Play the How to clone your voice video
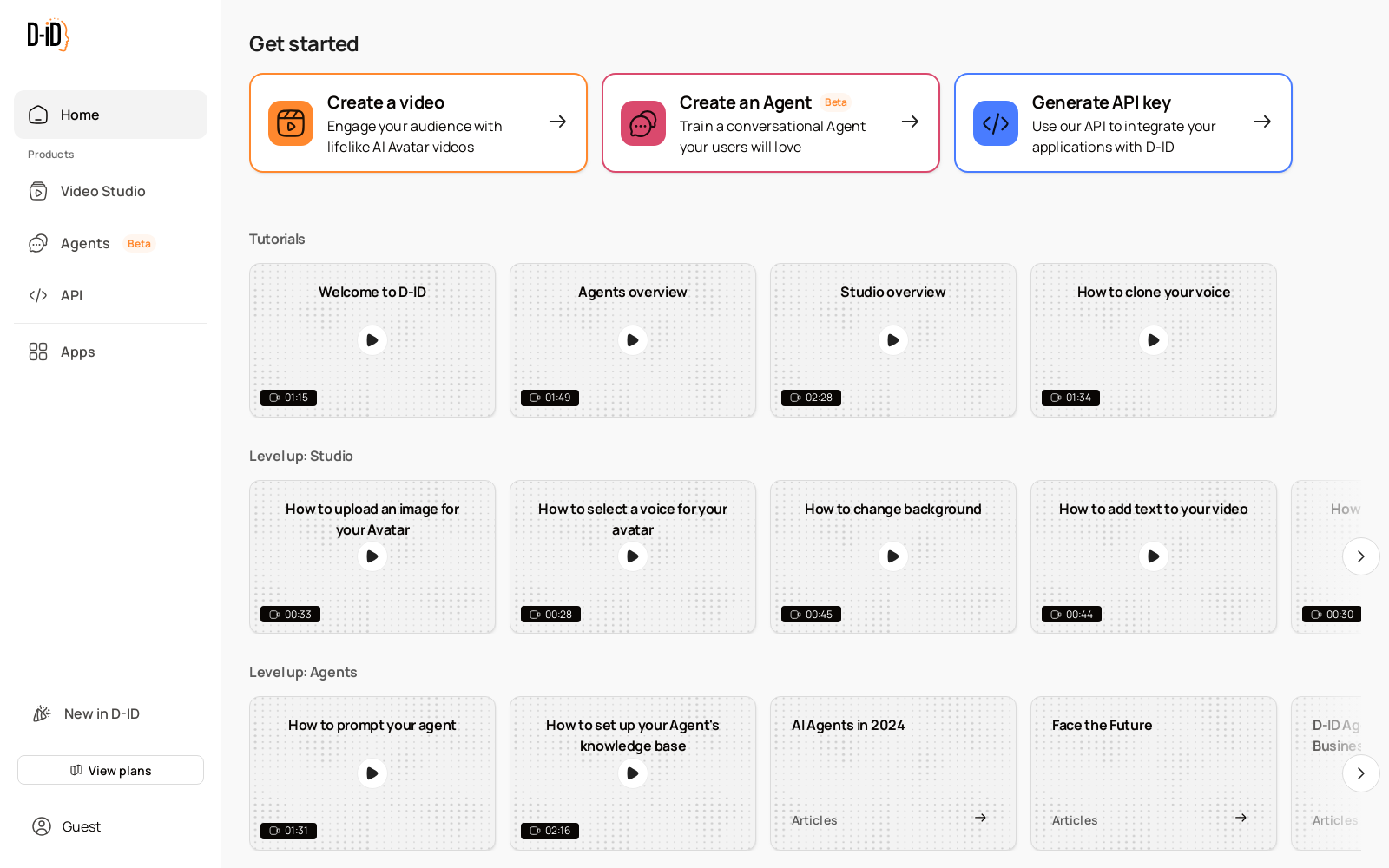The width and height of the screenshot is (1389, 868). (x=1154, y=340)
